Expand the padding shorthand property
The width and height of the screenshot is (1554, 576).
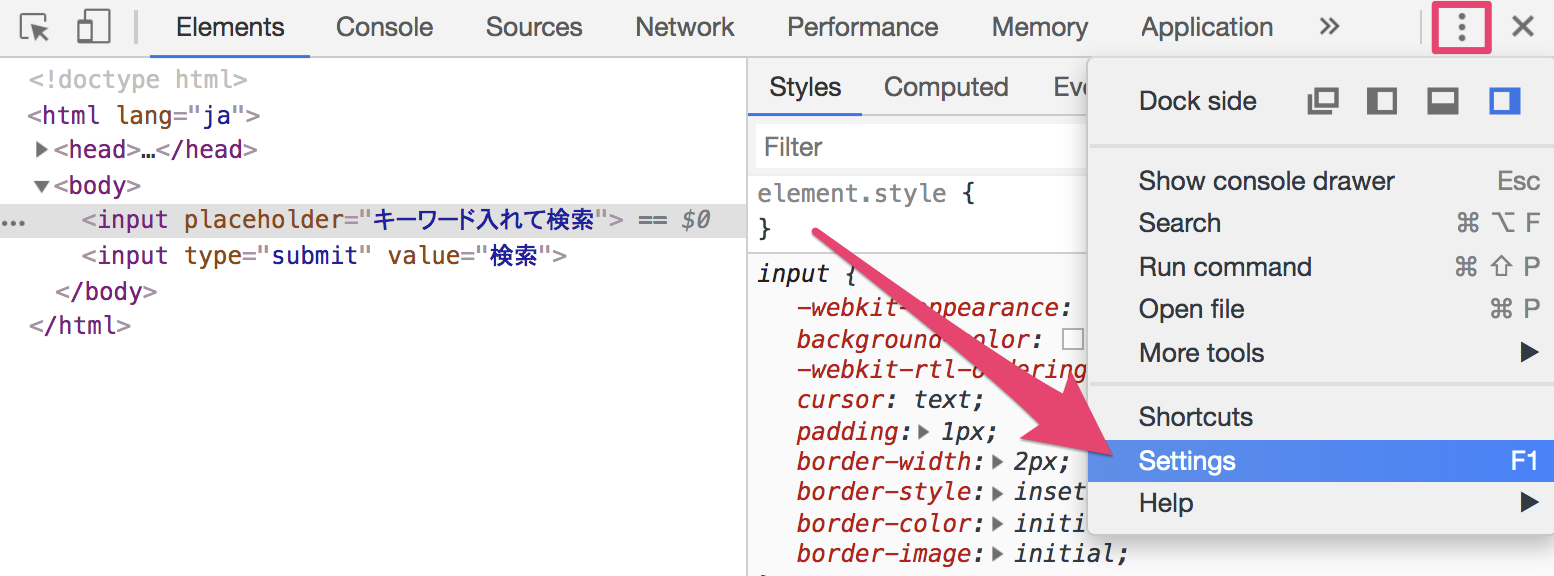click(923, 432)
